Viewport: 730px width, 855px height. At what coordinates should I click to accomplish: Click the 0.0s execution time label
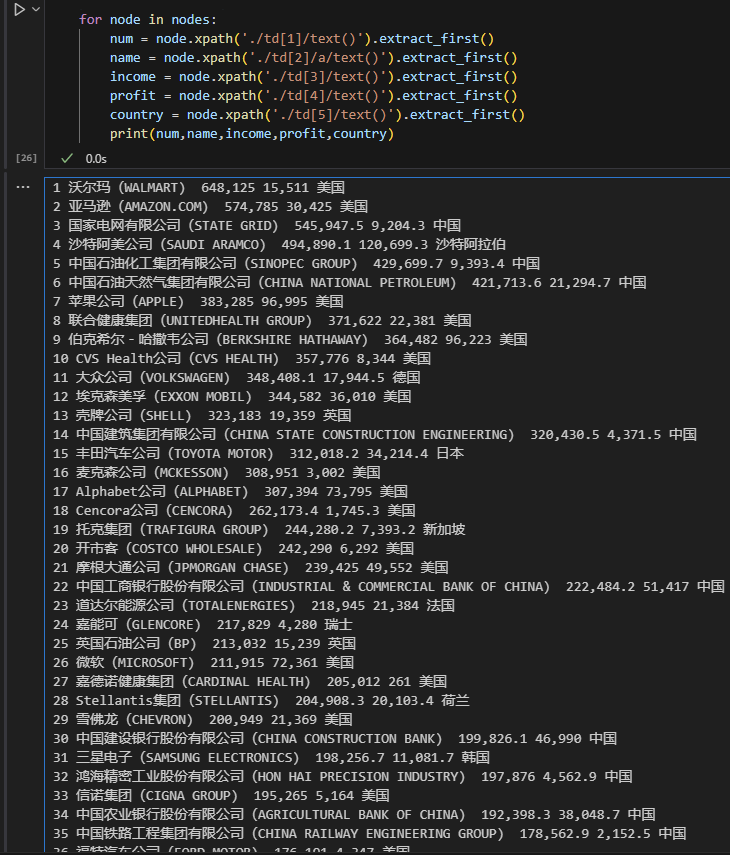[x=96, y=159]
